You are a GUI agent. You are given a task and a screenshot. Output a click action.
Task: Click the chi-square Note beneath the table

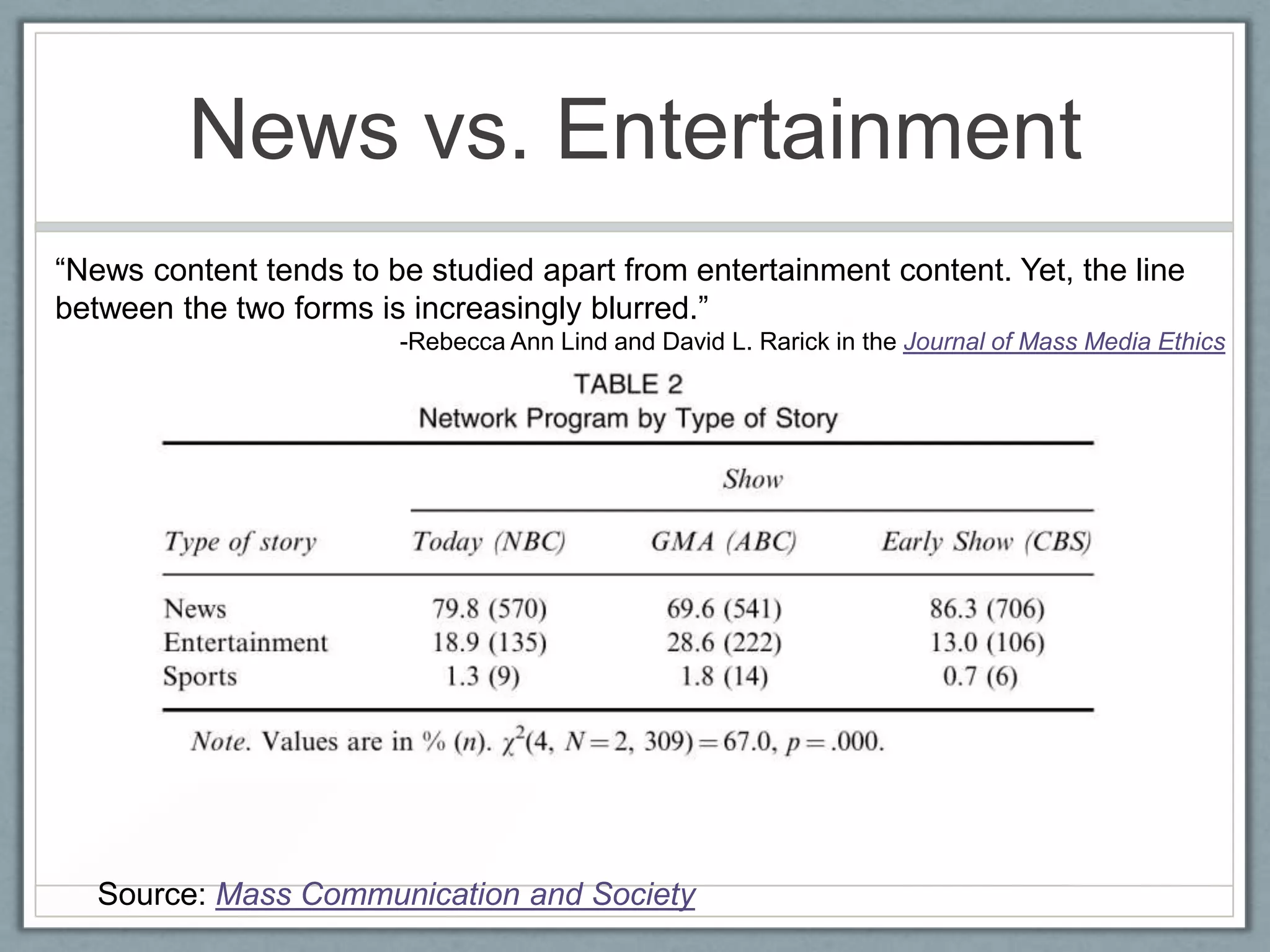[x=537, y=741]
